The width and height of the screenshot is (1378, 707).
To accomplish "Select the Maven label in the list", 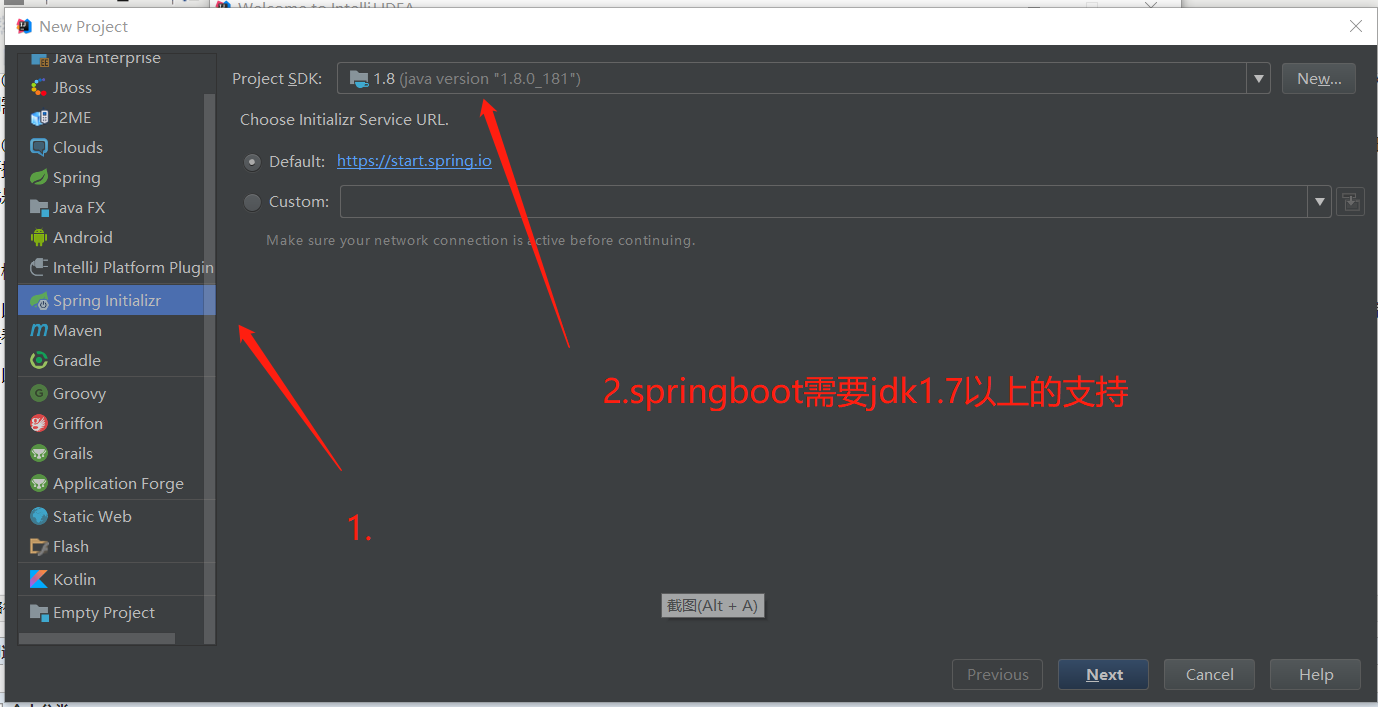I will pos(77,331).
